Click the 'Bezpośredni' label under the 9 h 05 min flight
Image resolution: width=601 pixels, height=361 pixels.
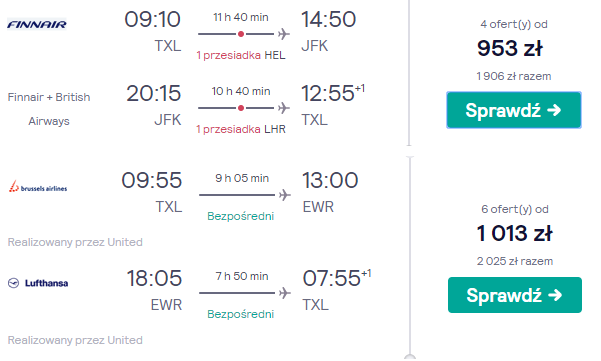241,216
